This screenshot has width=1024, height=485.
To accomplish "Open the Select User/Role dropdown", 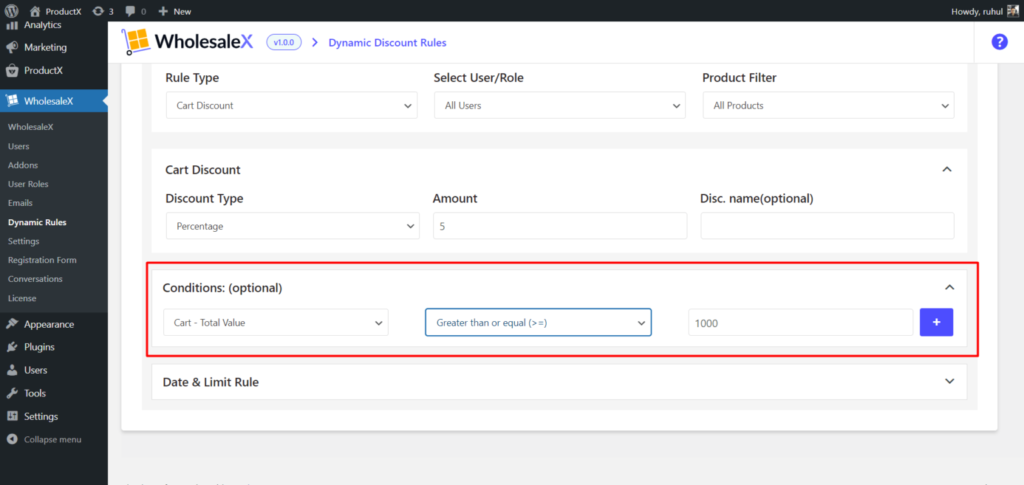I will pyautogui.click(x=560, y=105).
